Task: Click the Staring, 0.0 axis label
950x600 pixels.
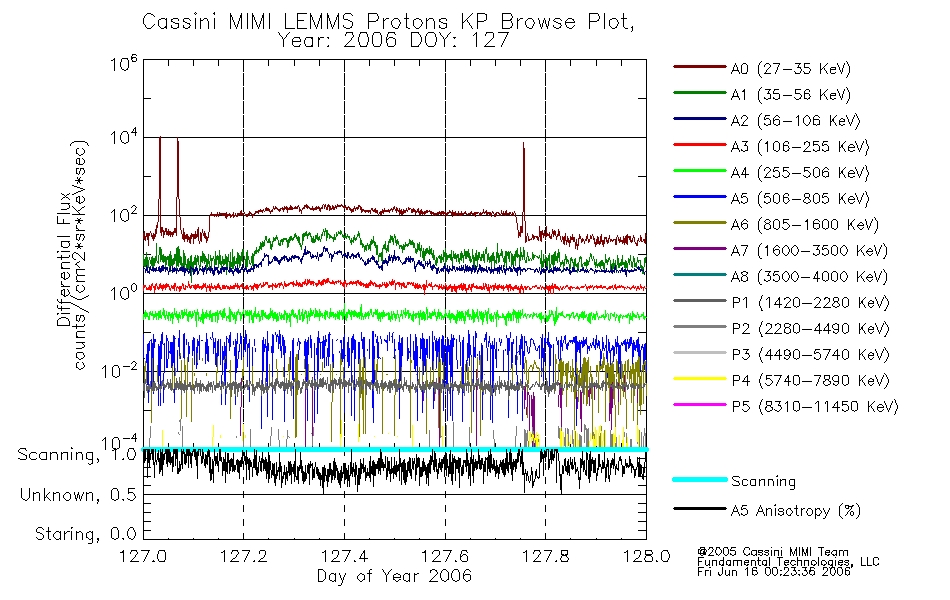Action: [85, 534]
